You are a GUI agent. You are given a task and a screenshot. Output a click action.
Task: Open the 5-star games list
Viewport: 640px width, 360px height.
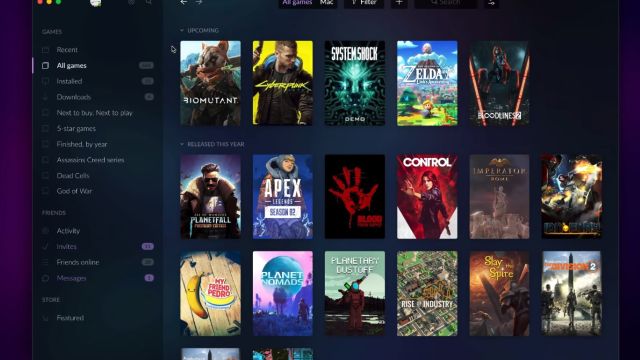point(76,129)
